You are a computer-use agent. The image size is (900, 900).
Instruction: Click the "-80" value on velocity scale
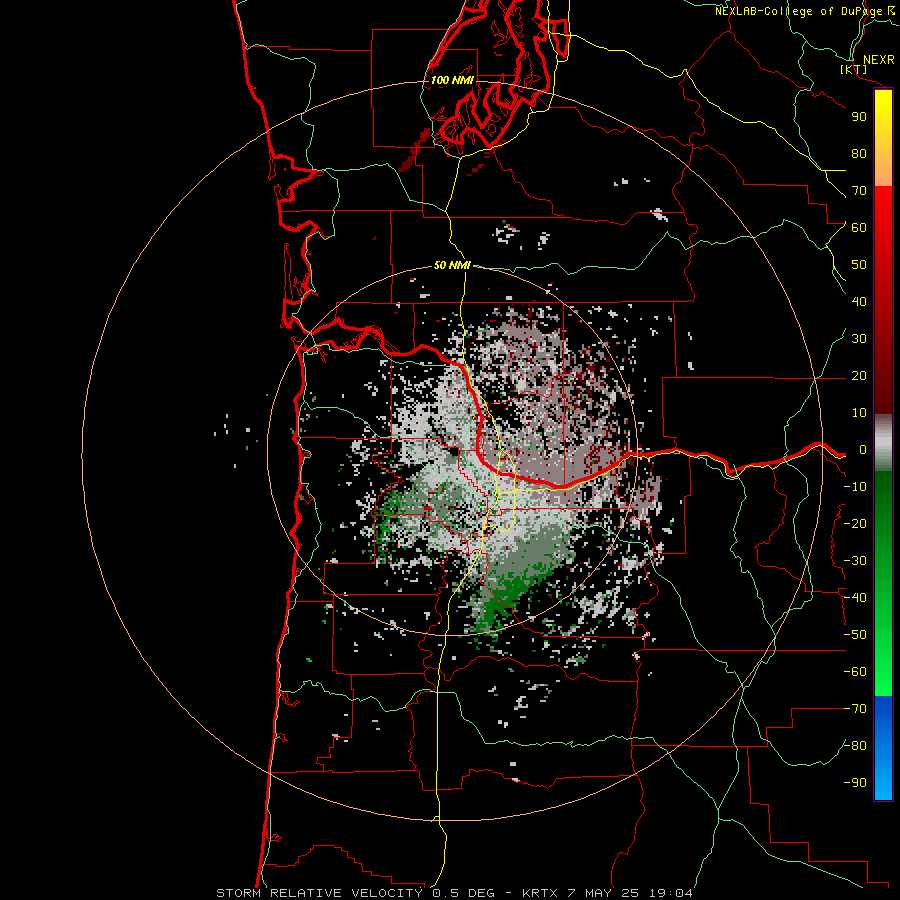click(855, 746)
